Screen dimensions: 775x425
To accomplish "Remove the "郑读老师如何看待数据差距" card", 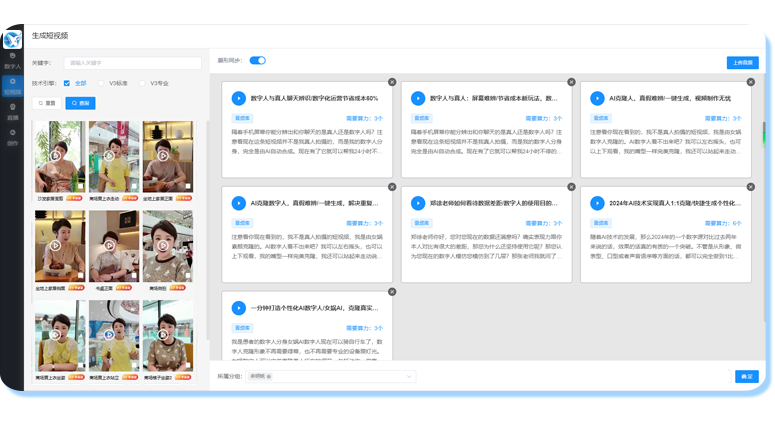I will pyautogui.click(x=571, y=187).
